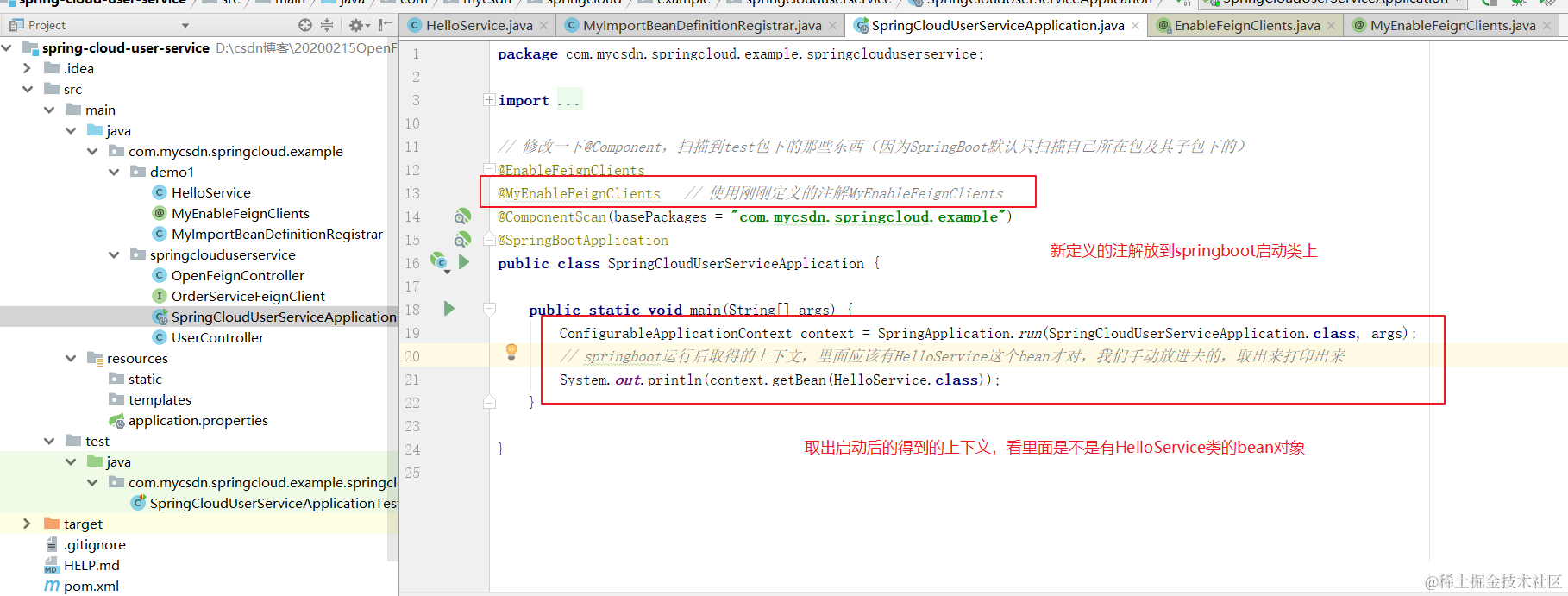
Task: Select MyEnableFeignClients annotation in tree
Action: 240,213
